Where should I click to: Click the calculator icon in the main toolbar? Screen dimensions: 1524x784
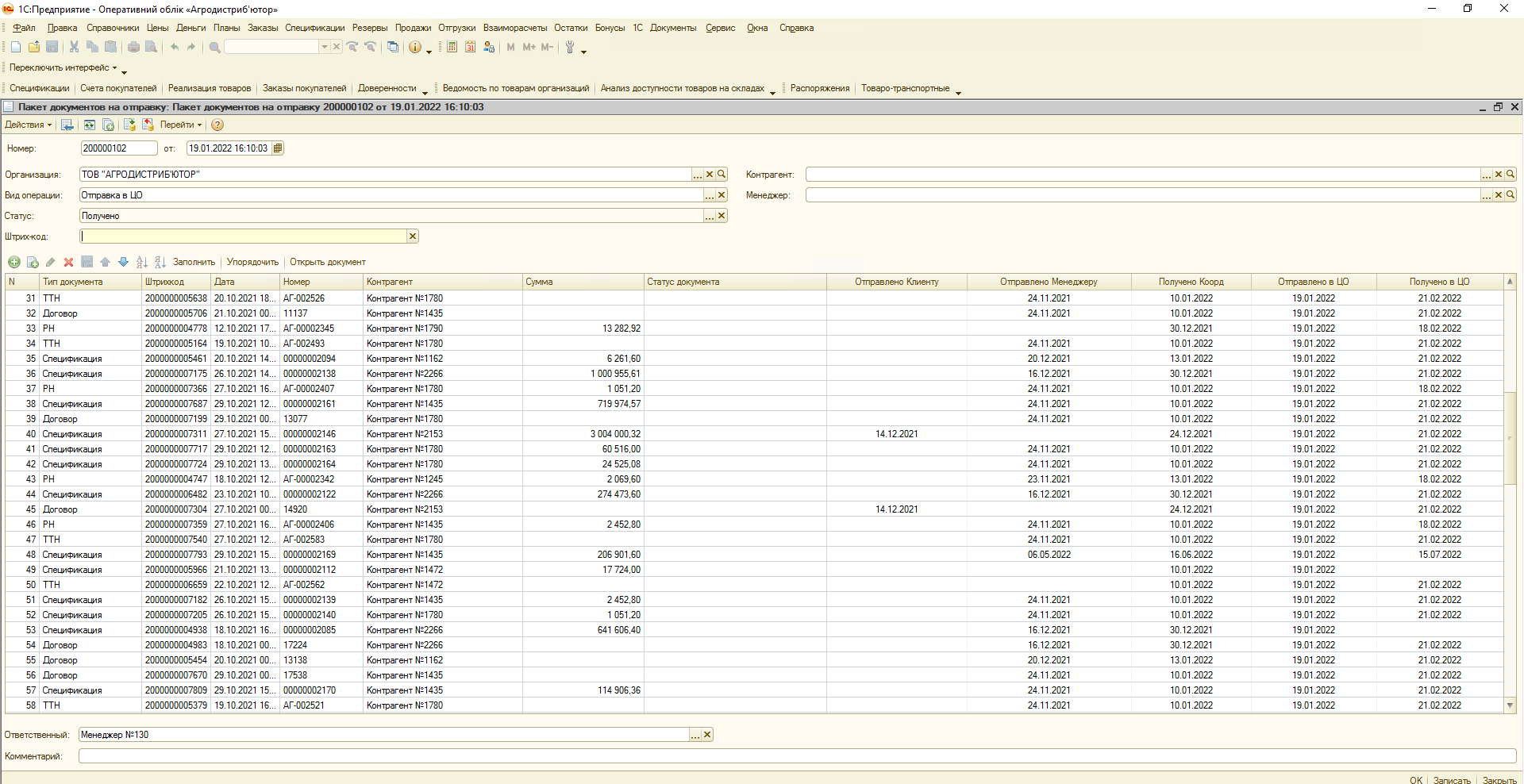[x=452, y=48]
